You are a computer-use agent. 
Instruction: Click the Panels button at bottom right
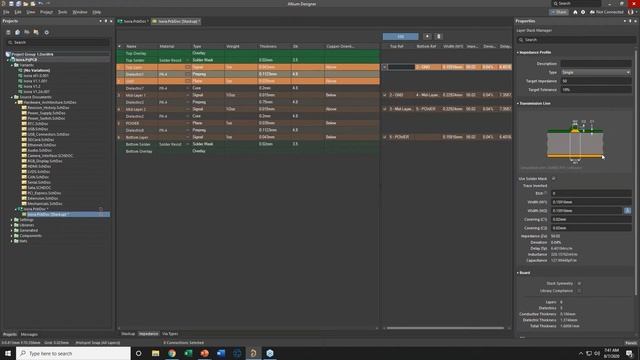tap(631, 343)
